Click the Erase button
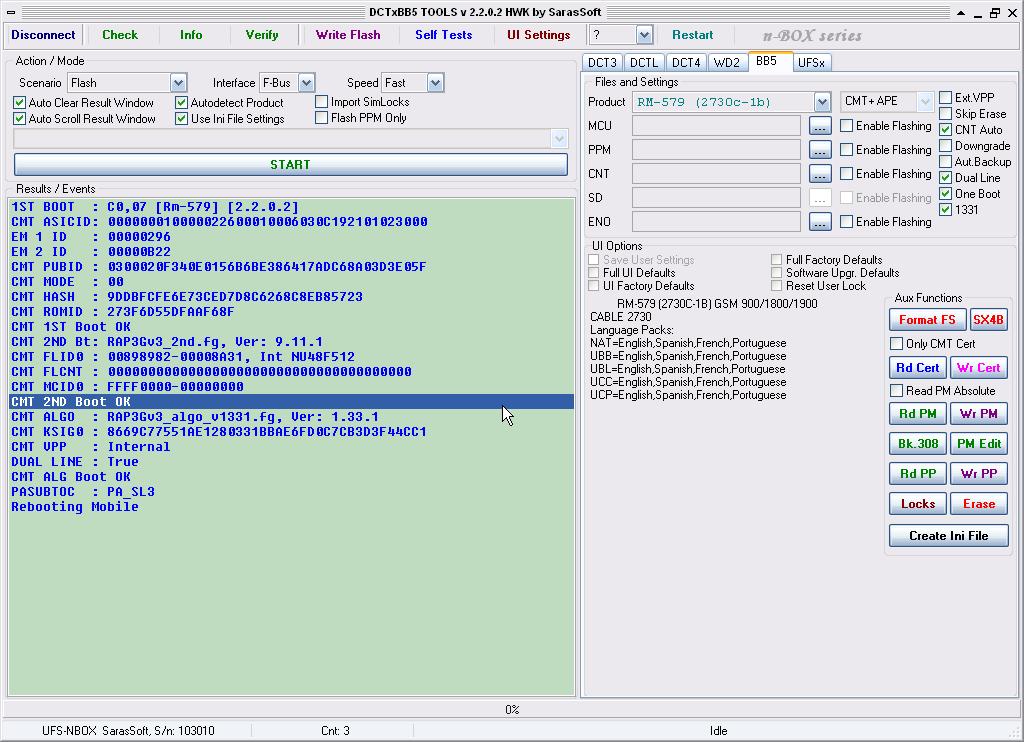Screen dimensions: 1024x742 point(979,504)
